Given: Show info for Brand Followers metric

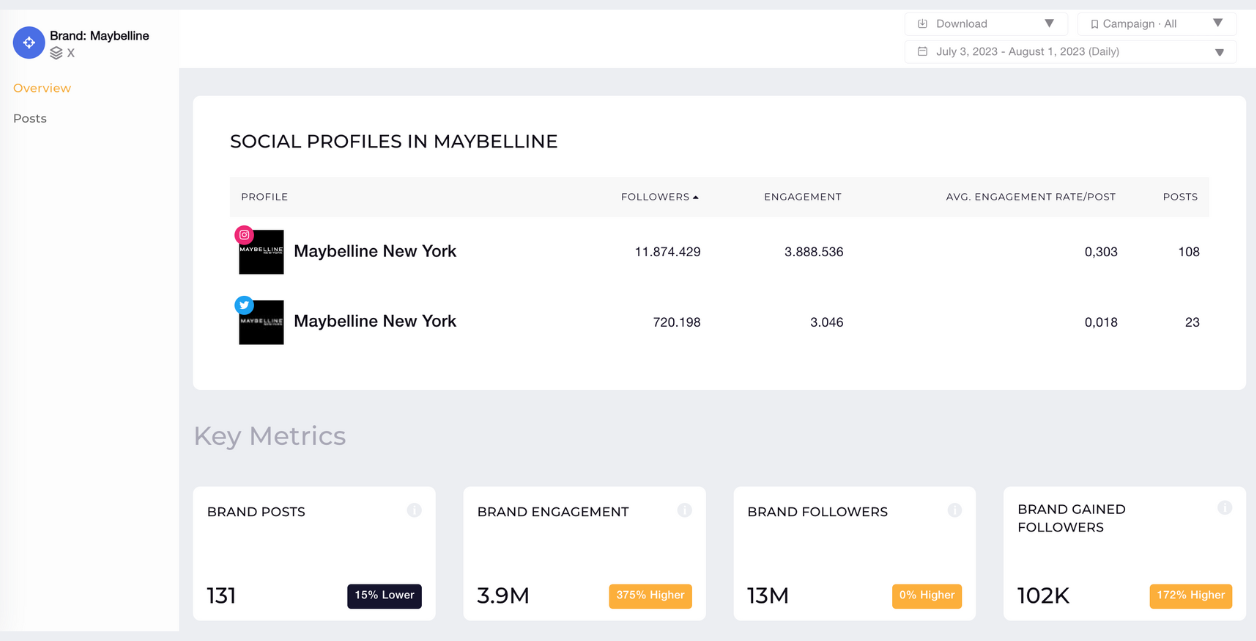Looking at the screenshot, I should [x=955, y=510].
